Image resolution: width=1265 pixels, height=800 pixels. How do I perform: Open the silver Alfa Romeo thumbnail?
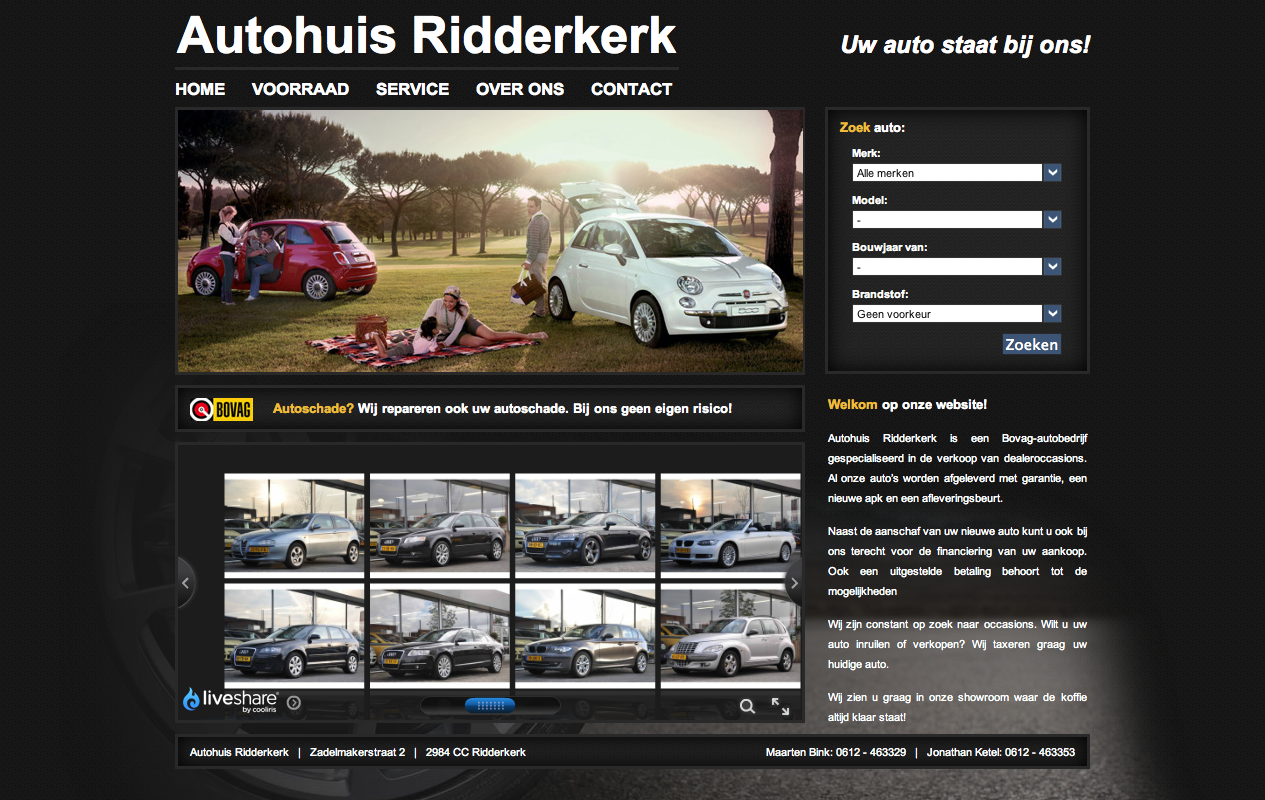tap(294, 526)
